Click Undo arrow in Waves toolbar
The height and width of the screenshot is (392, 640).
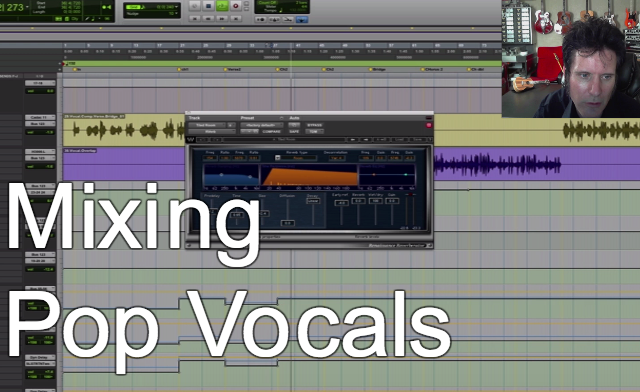click(203, 140)
